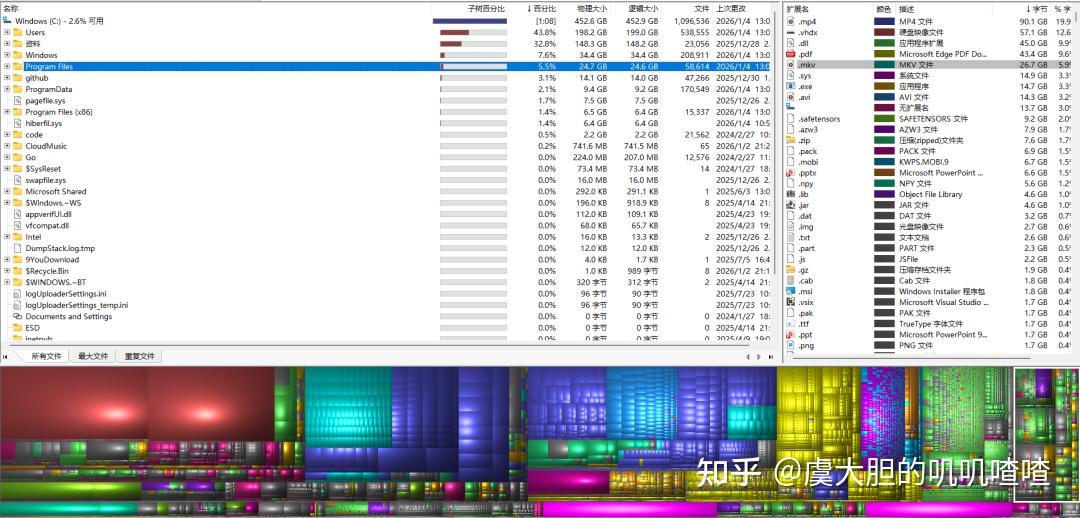1080x518 pixels.
Task: Expand the ProgramData folder node
Action: coord(7,89)
